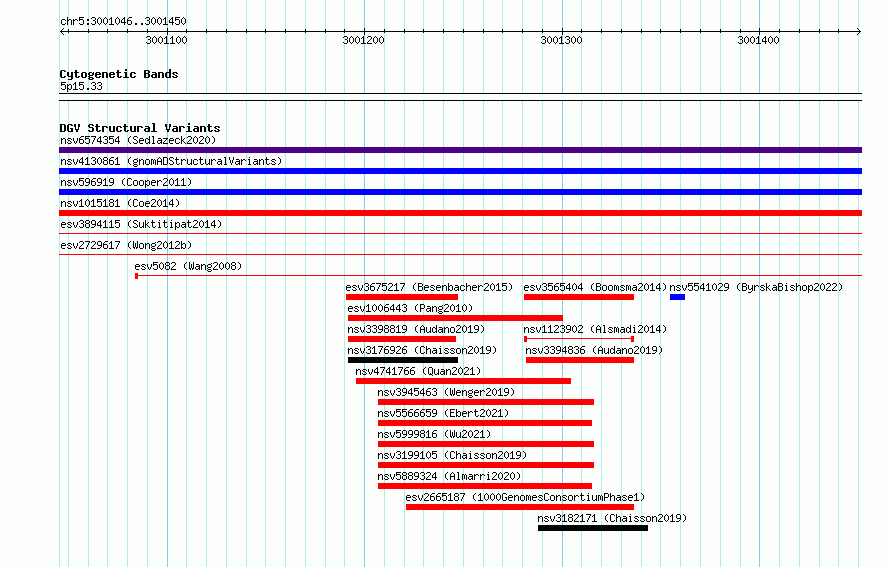Open nsv3199105 (Chaisson2019) label
The height and width of the screenshot is (567, 890).
452,455
